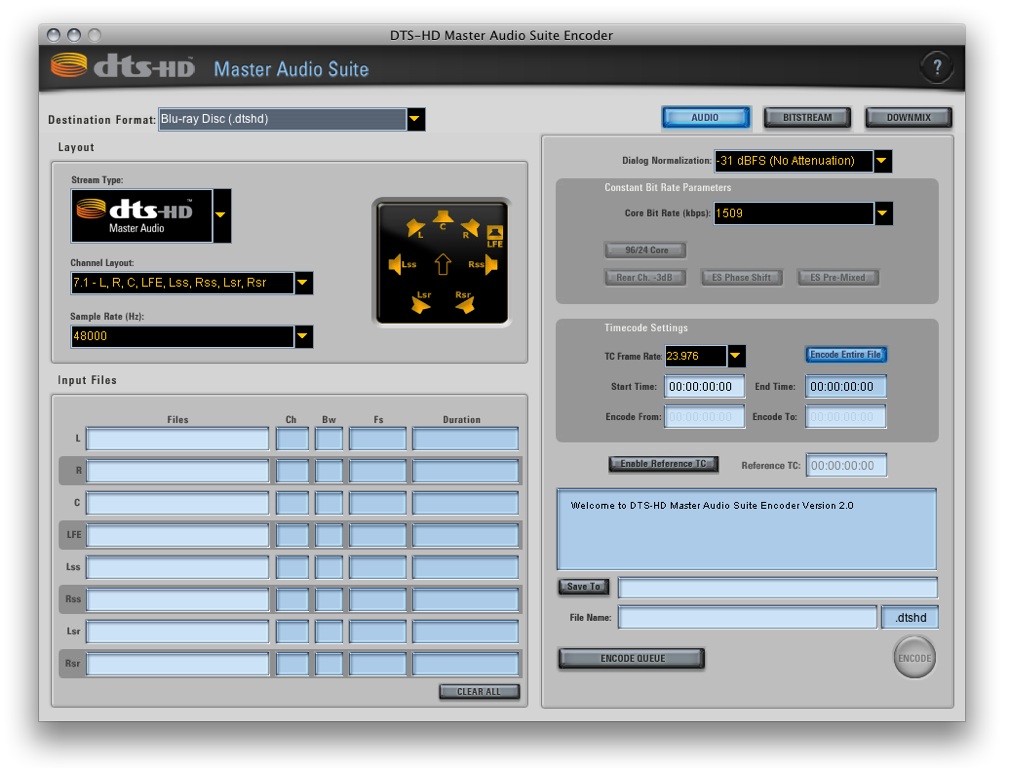Click the Start Time field
Viewport: 1009px width, 768px height.
(704, 387)
